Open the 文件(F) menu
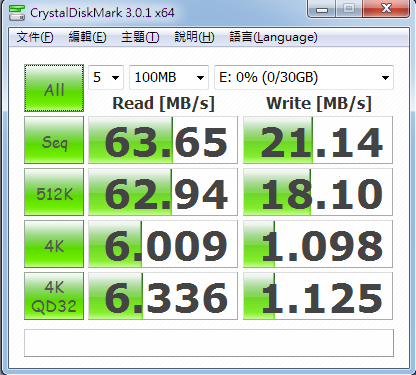This screenshot has width=416, height=375. [x=35, y=37]
